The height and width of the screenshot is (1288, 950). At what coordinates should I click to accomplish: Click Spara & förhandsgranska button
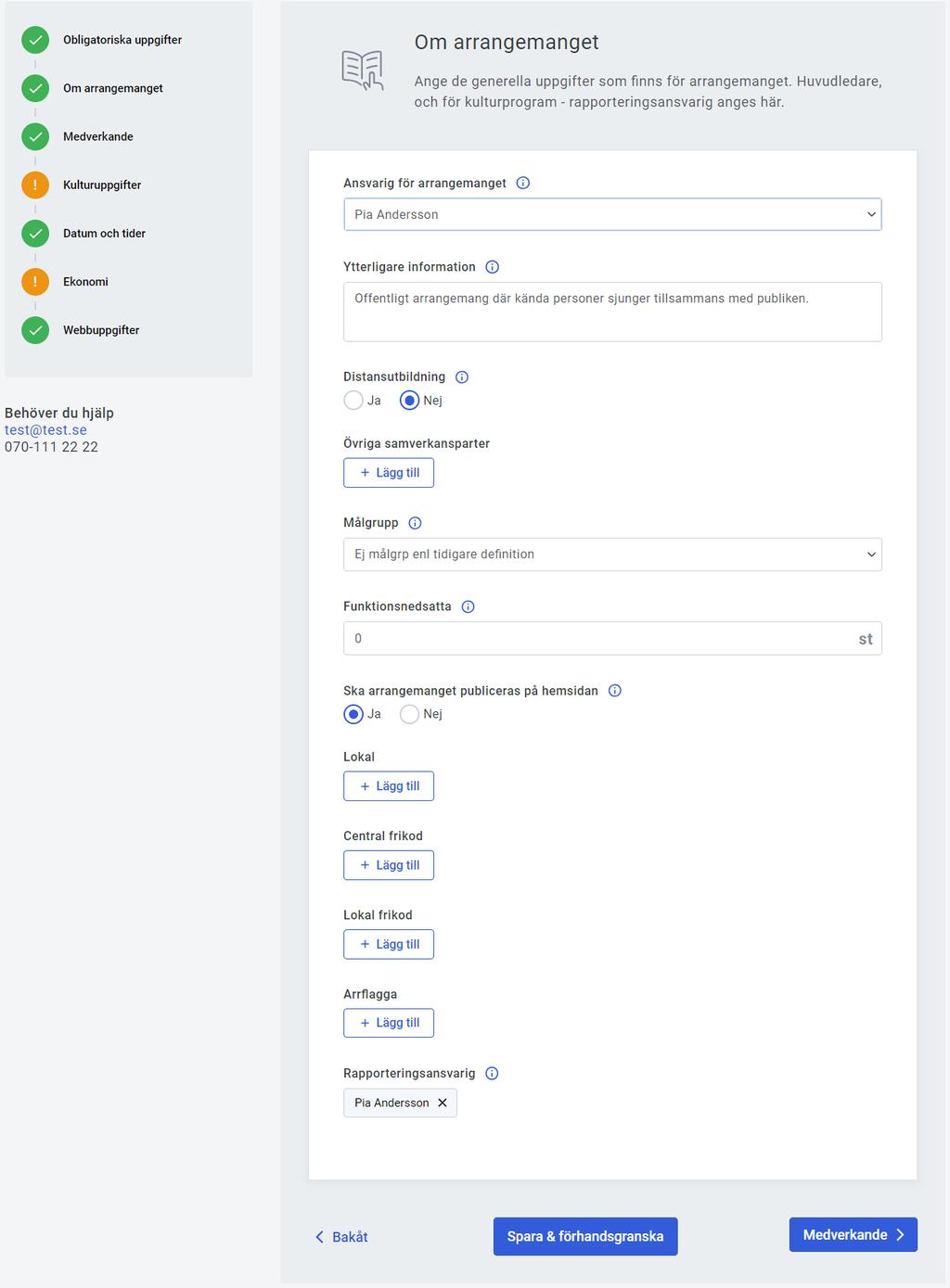pos(585,1236)
